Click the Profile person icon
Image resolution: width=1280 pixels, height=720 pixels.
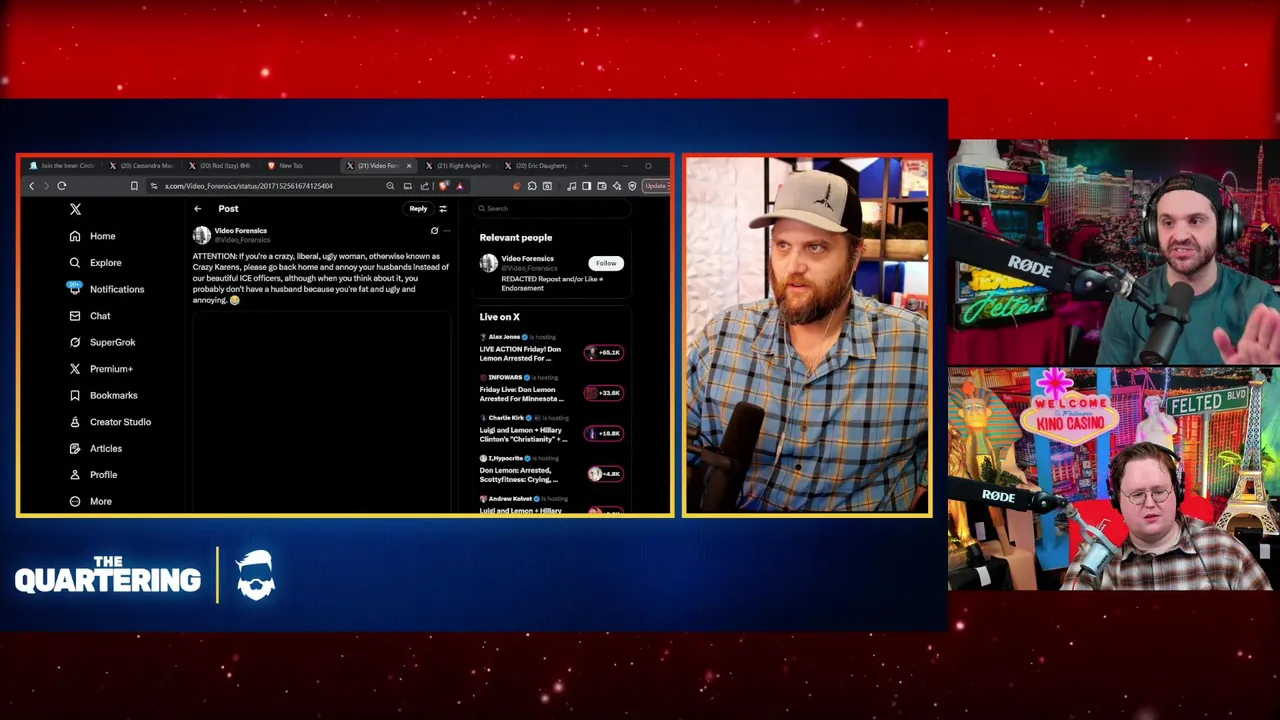(x=75, y=475)
